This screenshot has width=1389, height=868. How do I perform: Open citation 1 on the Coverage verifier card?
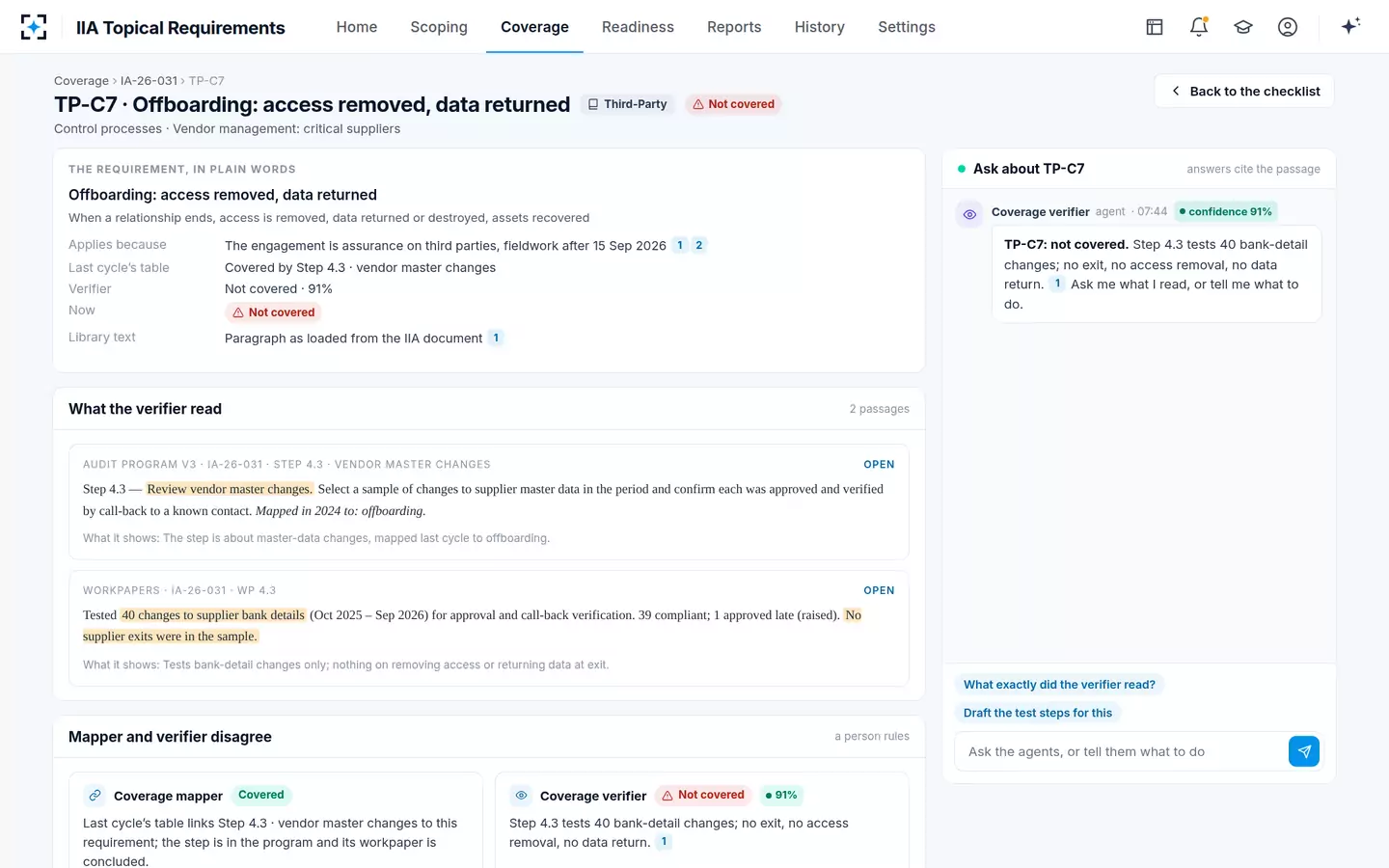664,842
